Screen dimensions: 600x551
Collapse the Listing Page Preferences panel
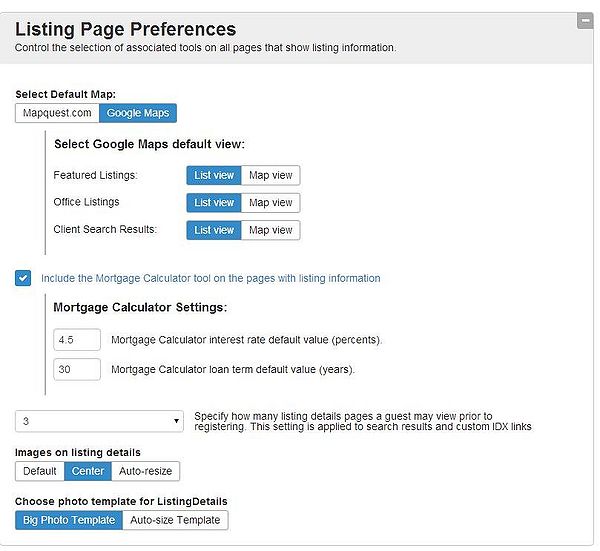click(x=585, y=21)
